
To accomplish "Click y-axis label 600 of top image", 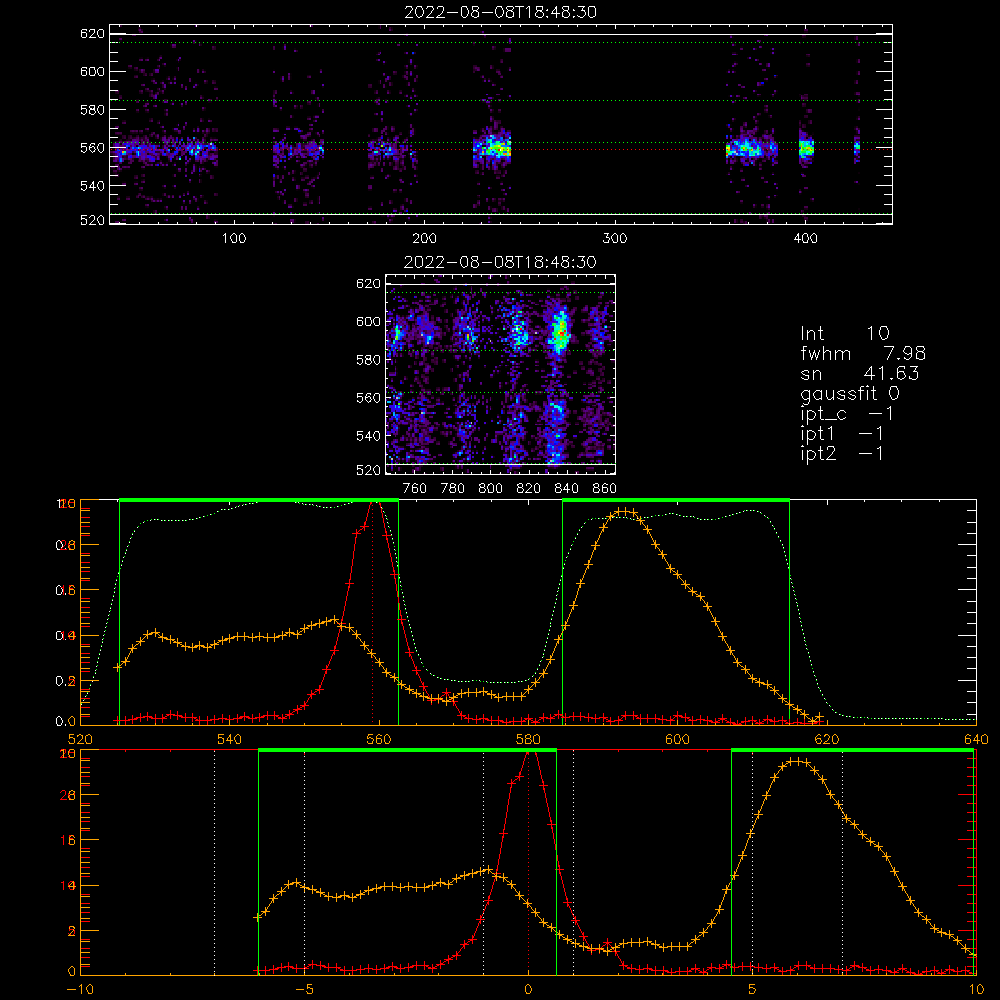I will coord(92,71).
